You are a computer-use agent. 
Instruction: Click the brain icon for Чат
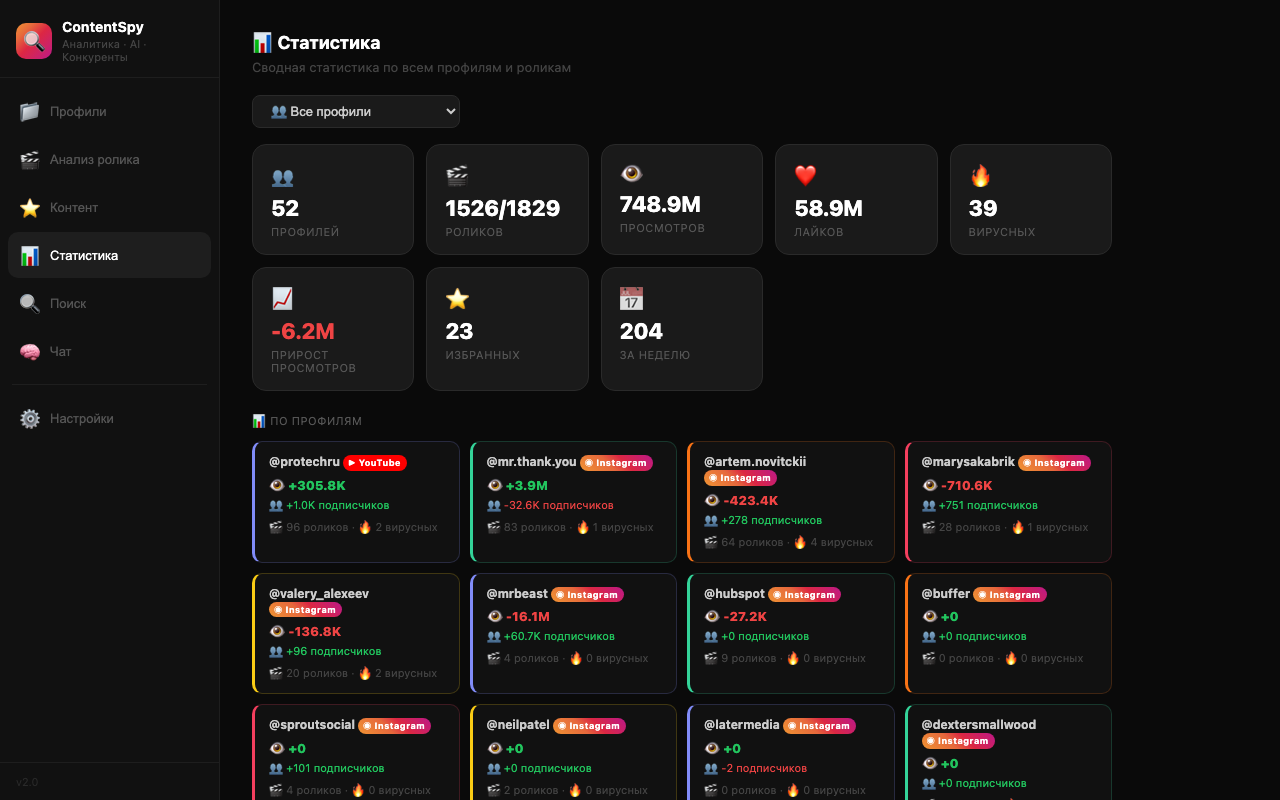tap(30, 352)
